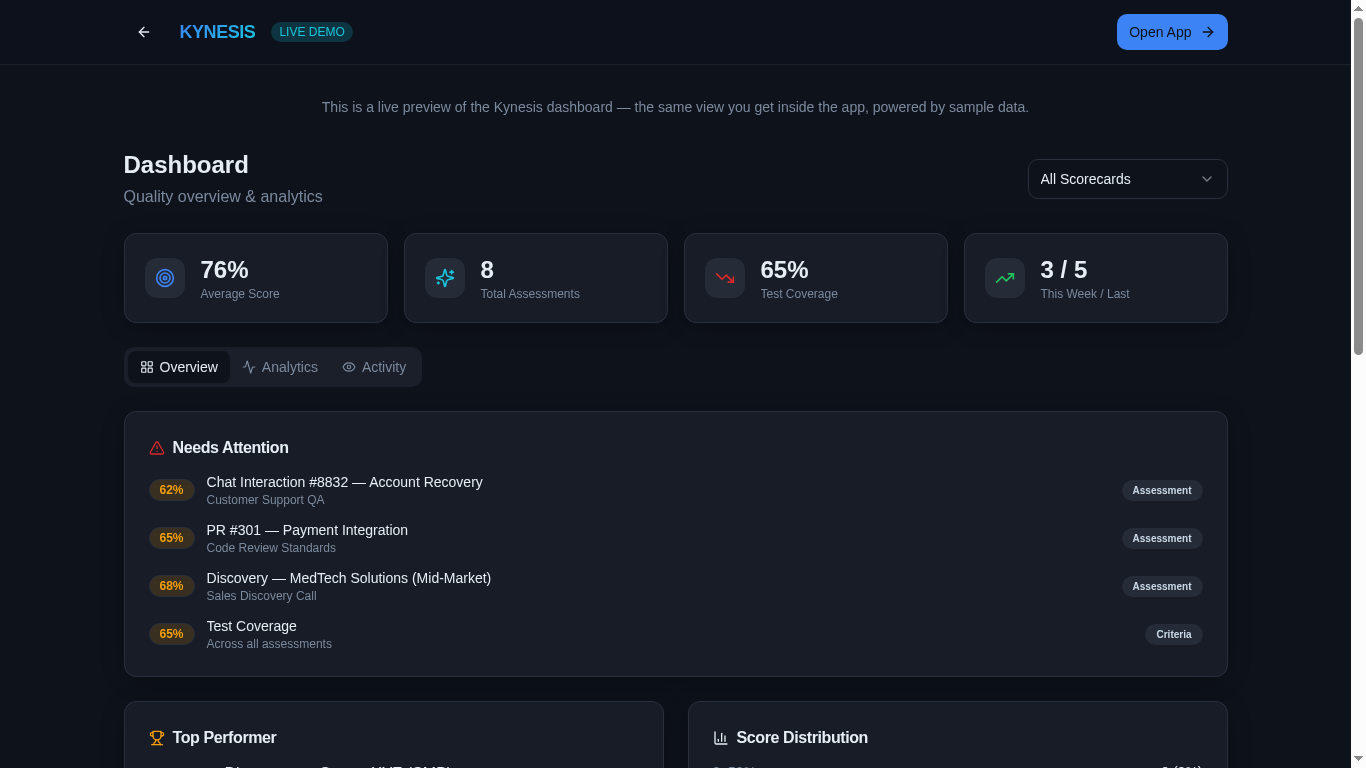Click the KYNESIS logo text
Viewport: 1366px width, 768px height.
click(x=217, y=32)
